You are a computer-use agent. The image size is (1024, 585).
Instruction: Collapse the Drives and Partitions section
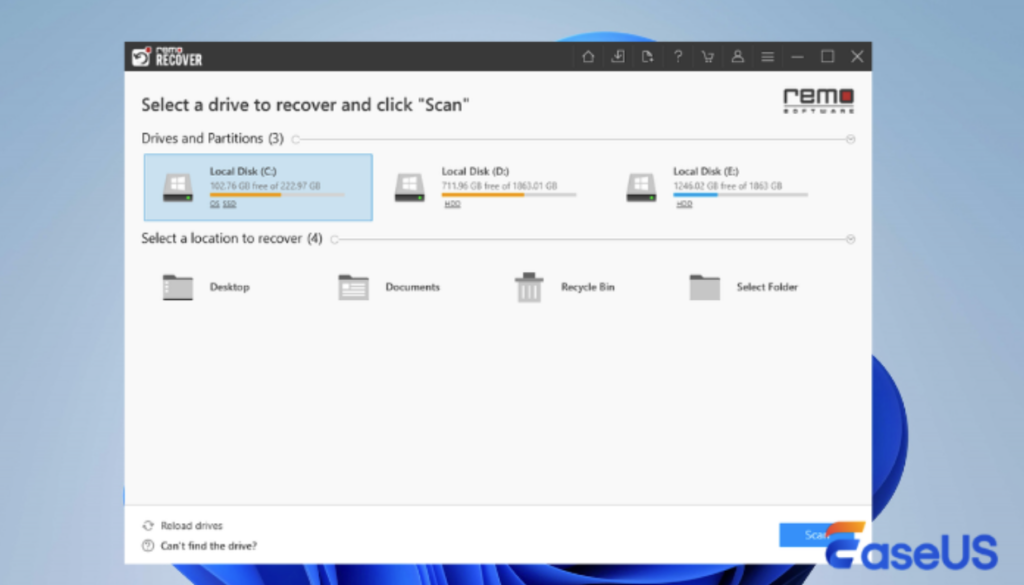coord(850,139)
